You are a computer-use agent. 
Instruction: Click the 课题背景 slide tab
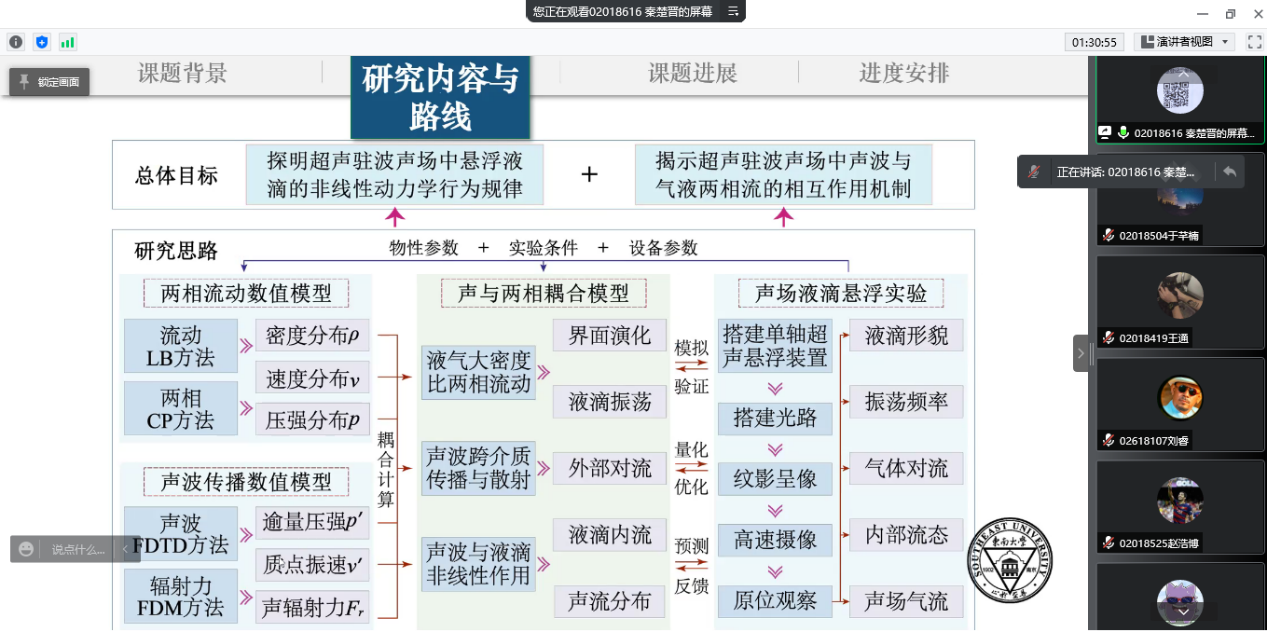point(182,73)
